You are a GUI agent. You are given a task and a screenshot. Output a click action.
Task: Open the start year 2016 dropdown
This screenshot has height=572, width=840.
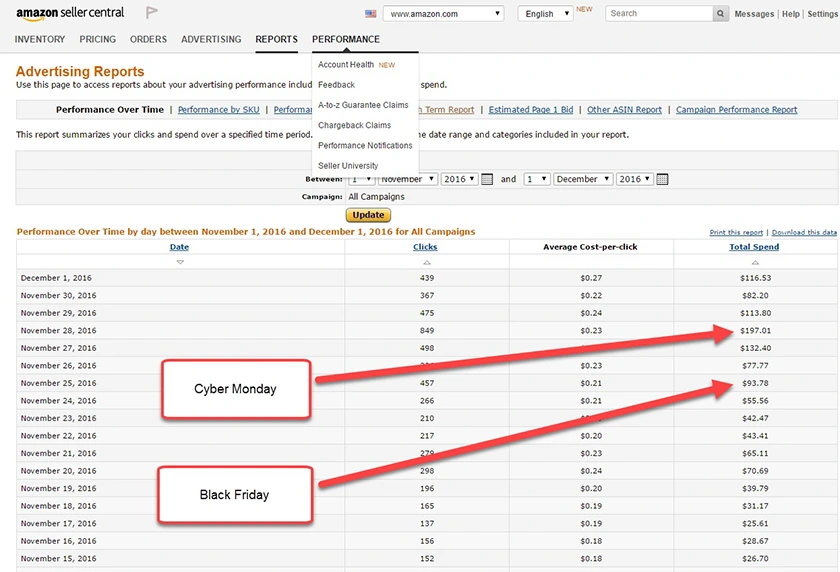[x=460, y=179]
